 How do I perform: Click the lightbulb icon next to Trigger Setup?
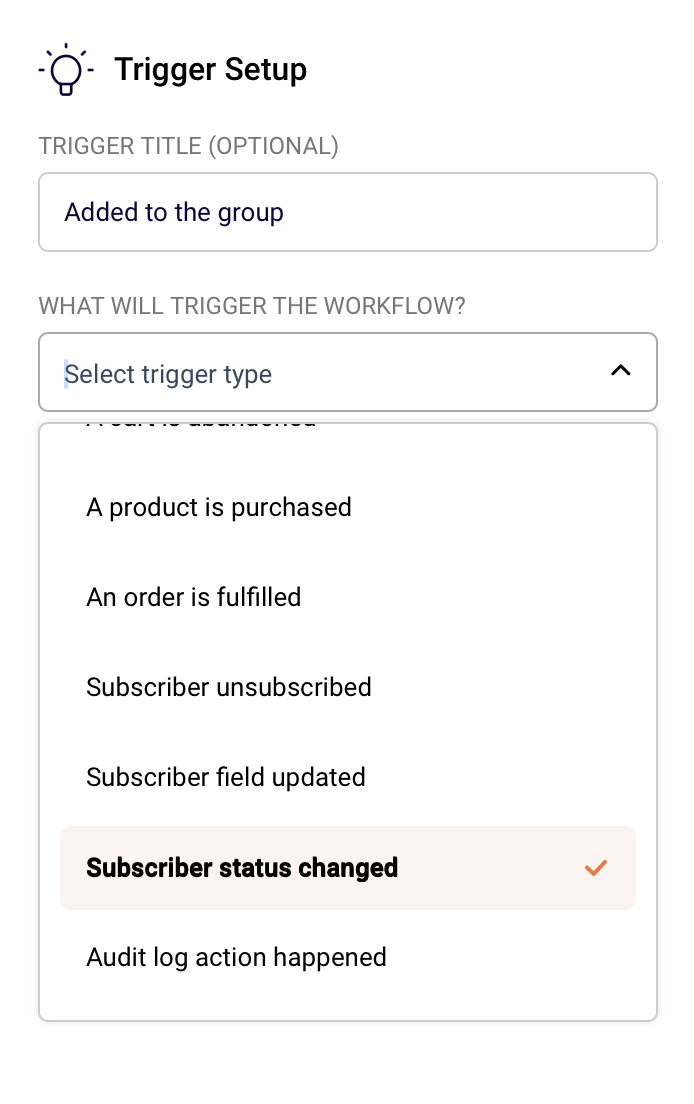pyautogui.click(x=65, y=69)
